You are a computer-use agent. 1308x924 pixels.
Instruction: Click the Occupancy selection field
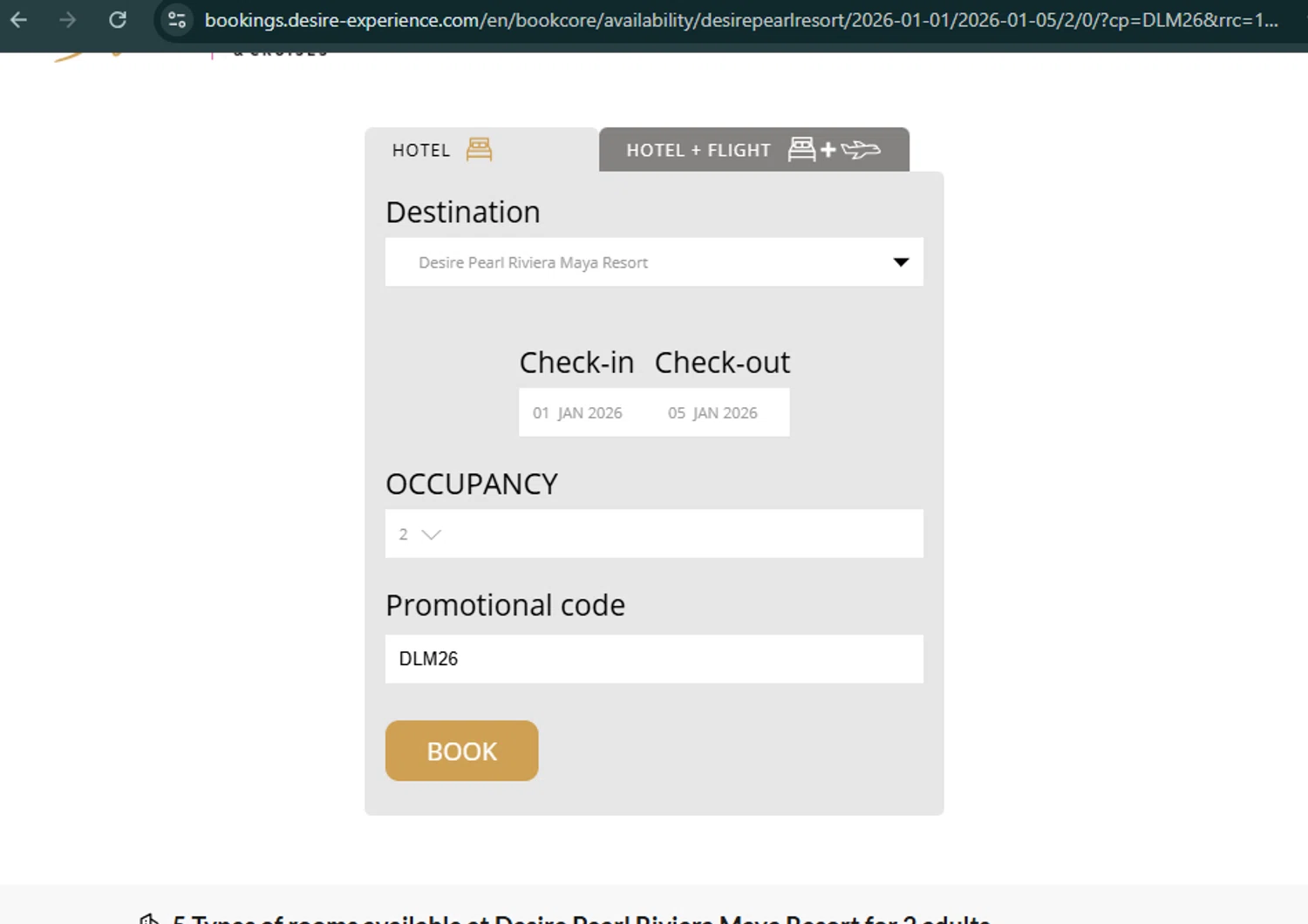coord(654,534)
